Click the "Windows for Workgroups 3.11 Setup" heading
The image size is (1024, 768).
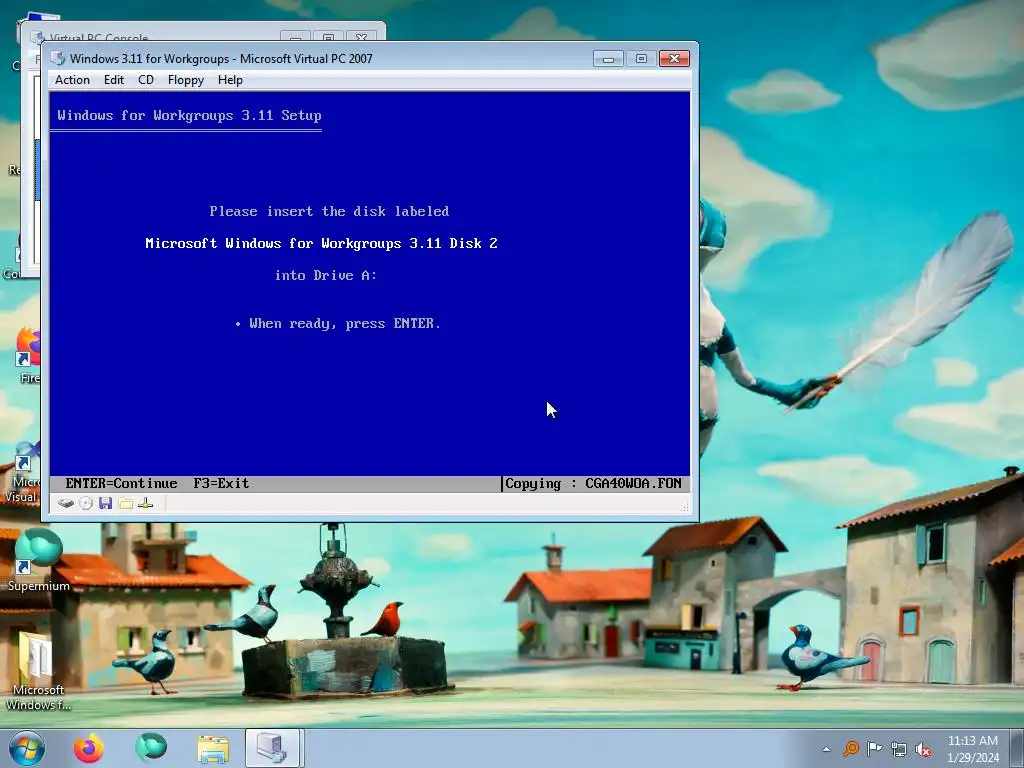189,116
